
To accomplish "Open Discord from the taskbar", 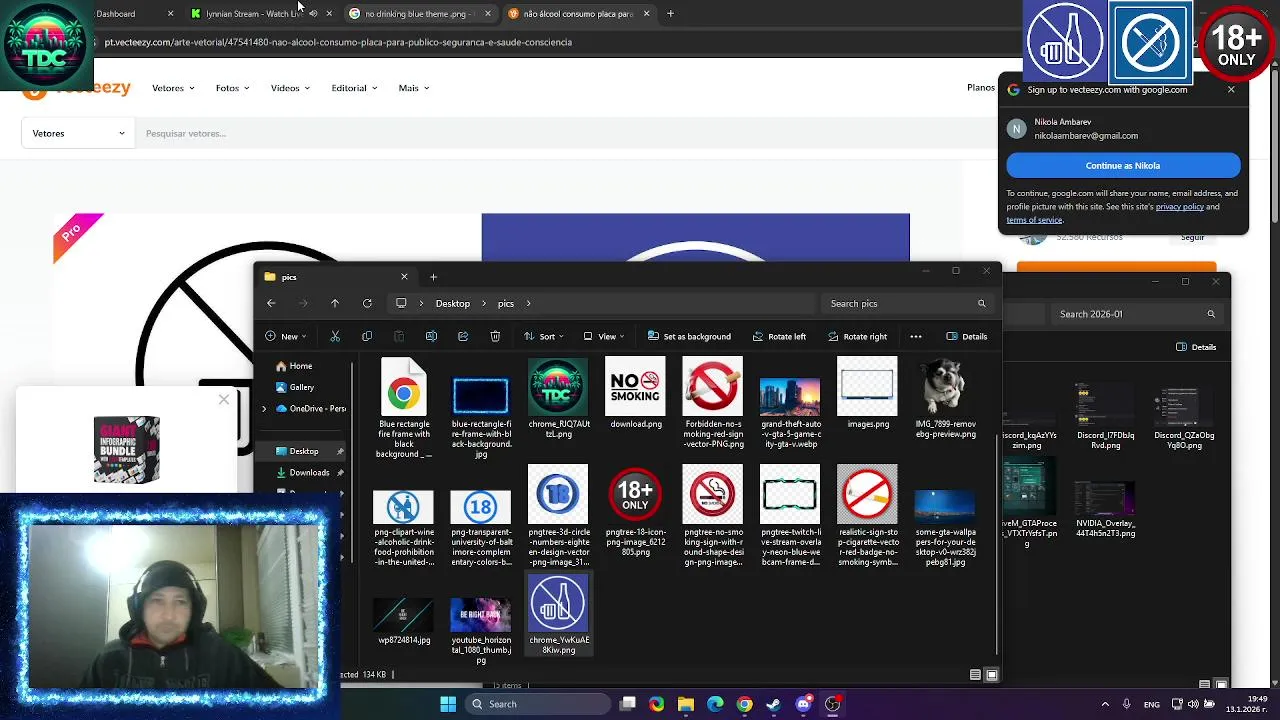I will [803, 704].
